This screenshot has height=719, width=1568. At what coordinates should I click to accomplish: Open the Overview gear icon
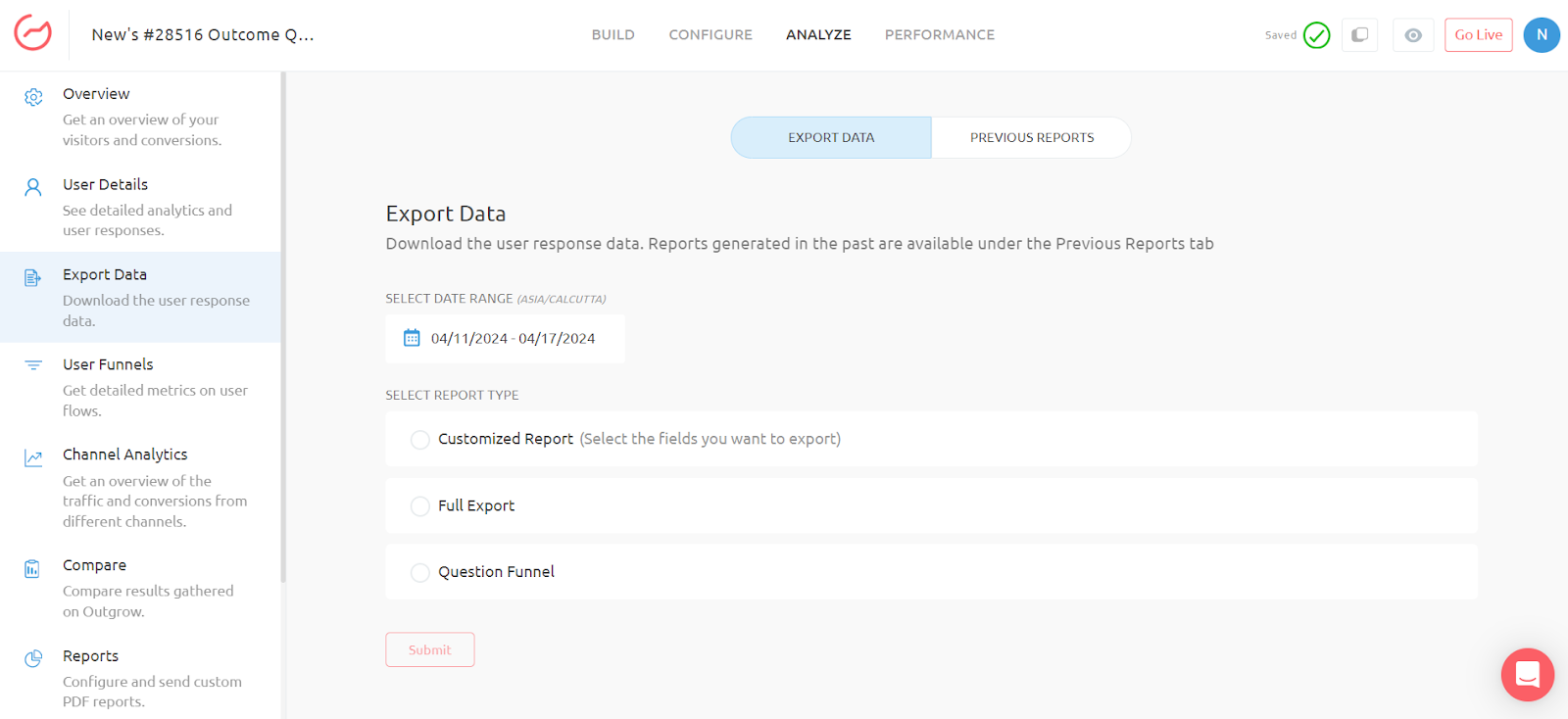pos(33,97)
